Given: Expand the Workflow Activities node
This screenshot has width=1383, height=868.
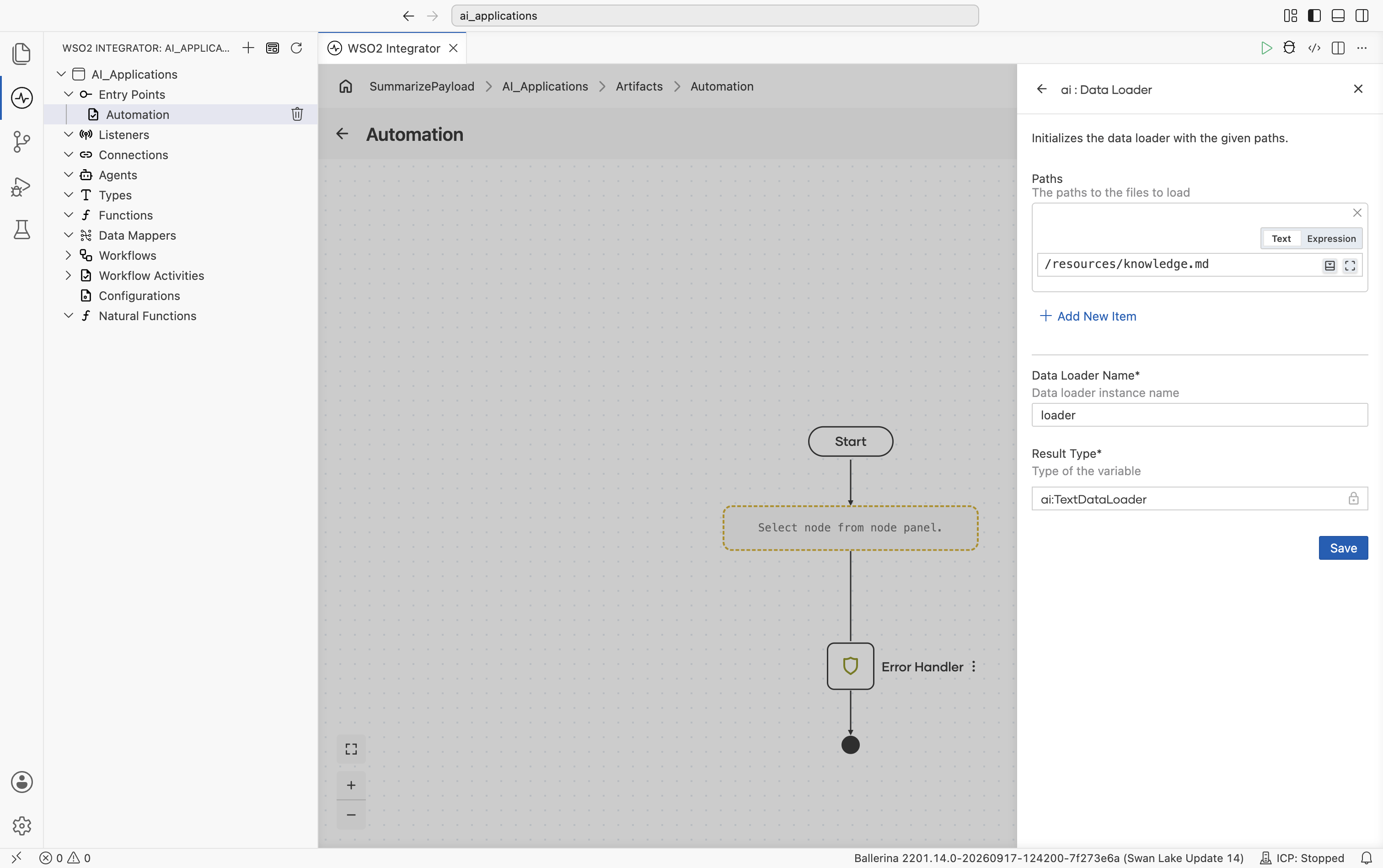Looking at the screenshot, I should tap(68, 275).
